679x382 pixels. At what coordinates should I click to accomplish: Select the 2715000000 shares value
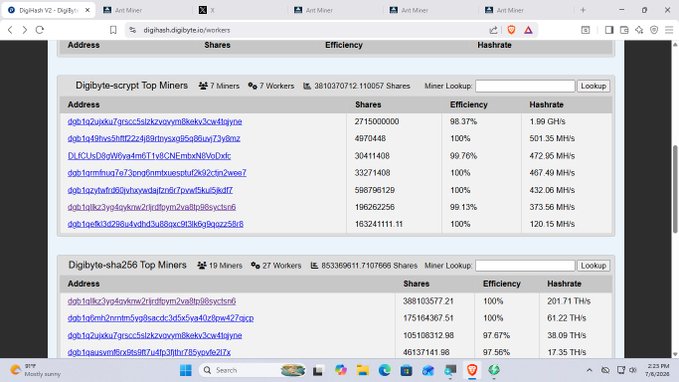coord(377,122)
